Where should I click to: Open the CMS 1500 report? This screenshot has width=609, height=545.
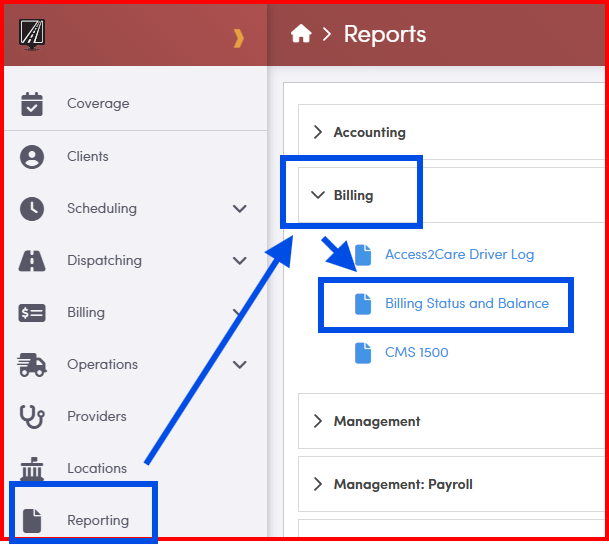416,353
